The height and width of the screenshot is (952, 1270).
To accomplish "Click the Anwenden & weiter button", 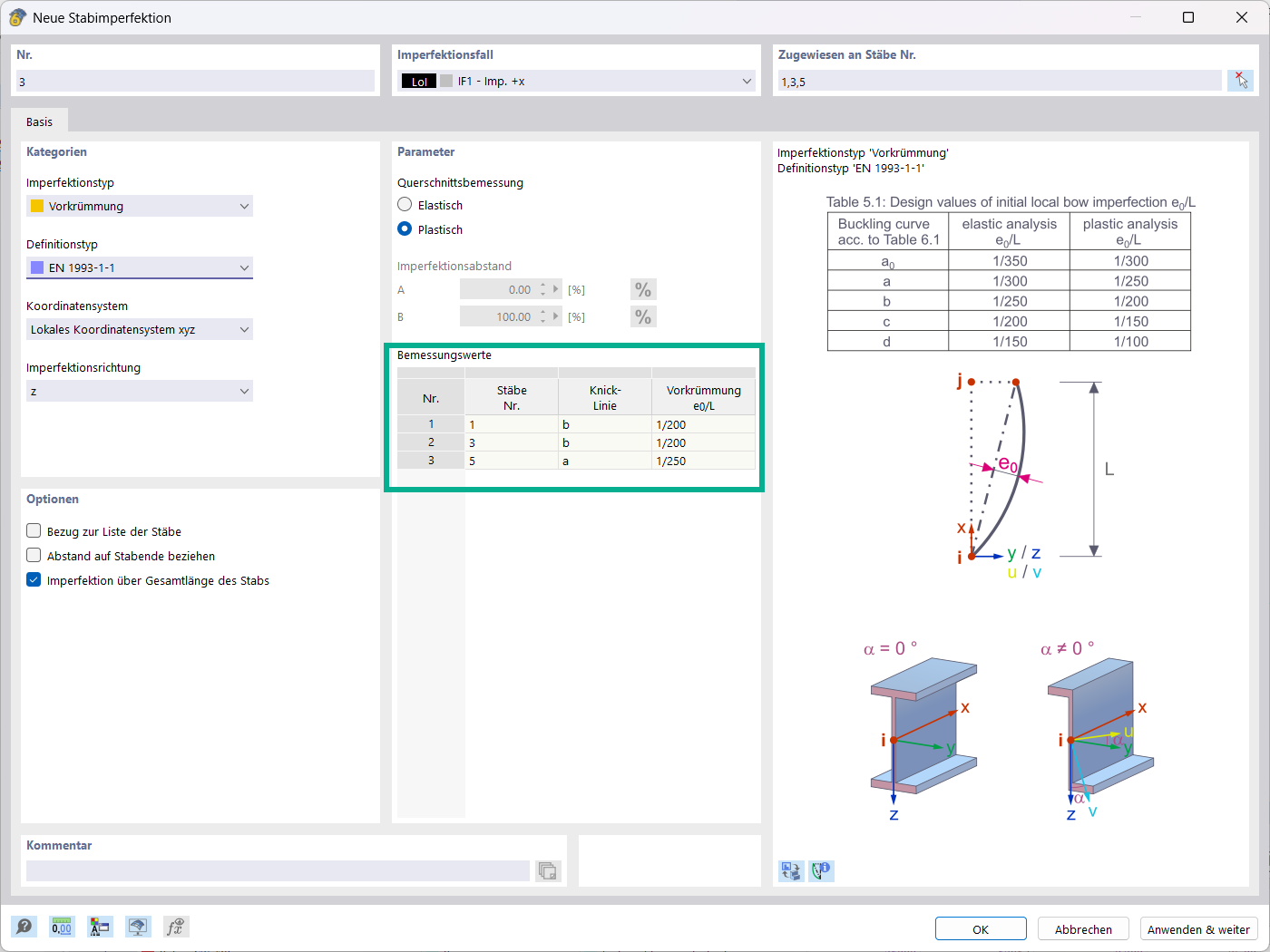I will [x=1198, y=929].
